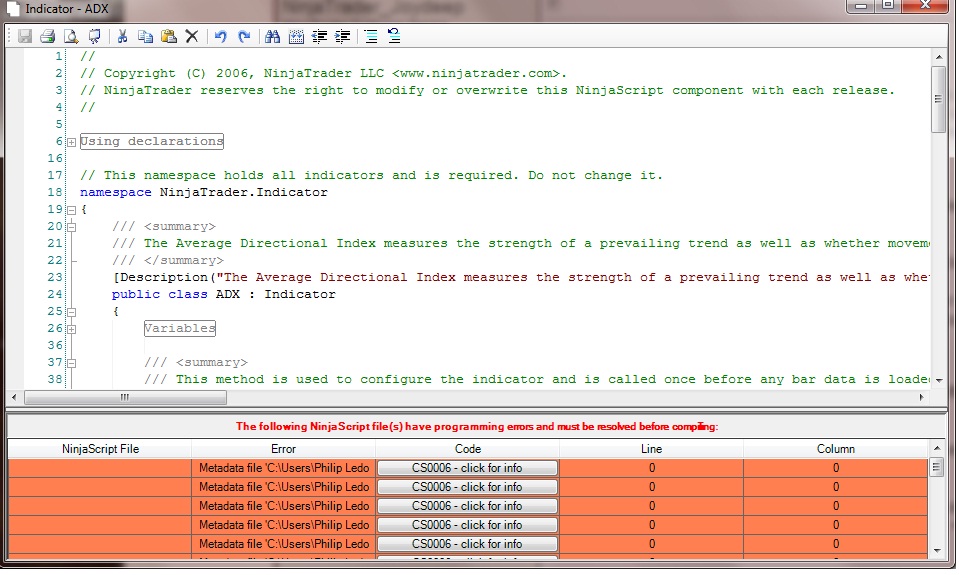
Task: Collapse the namespace block at line 19
Action: point(72,210)
